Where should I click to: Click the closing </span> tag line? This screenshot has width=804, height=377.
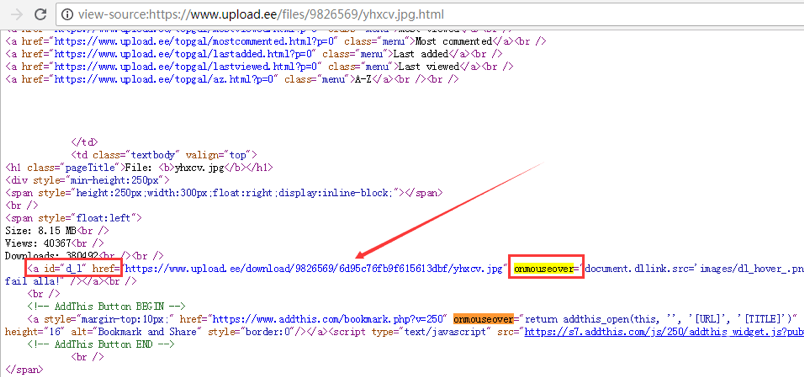(x=24, y=369)
